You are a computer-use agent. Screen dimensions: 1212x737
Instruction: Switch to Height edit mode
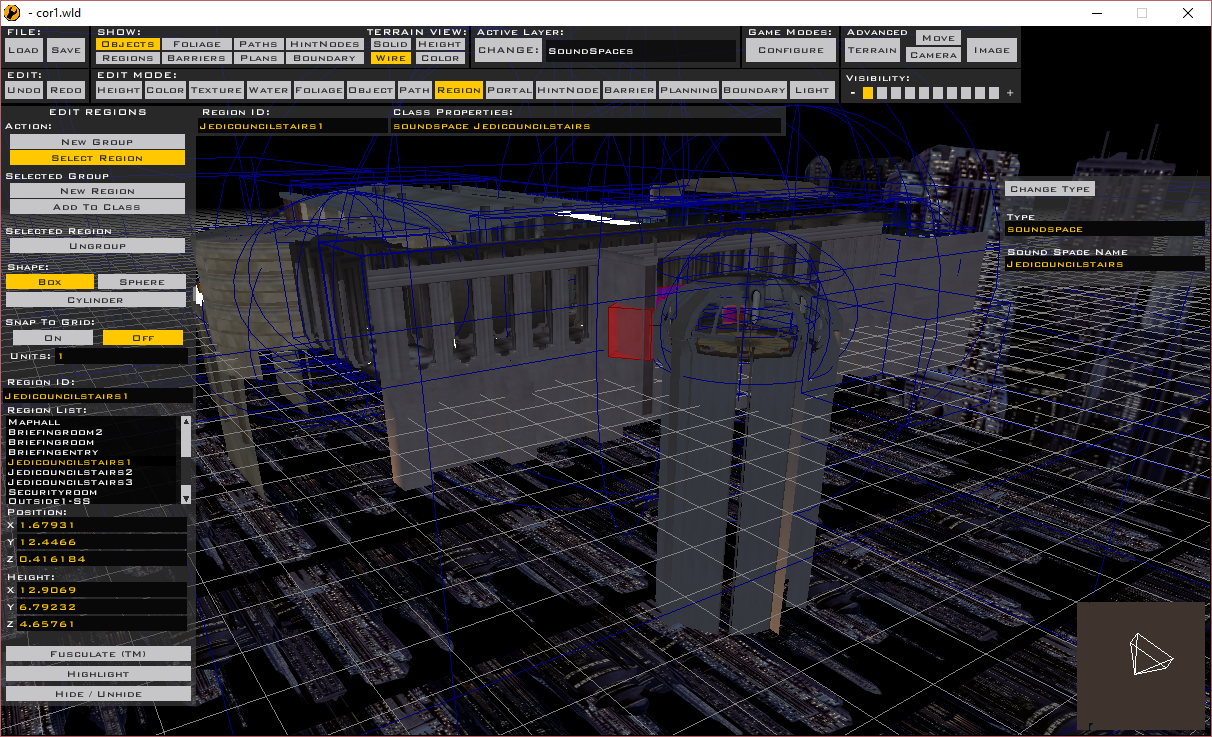(118, 90)
